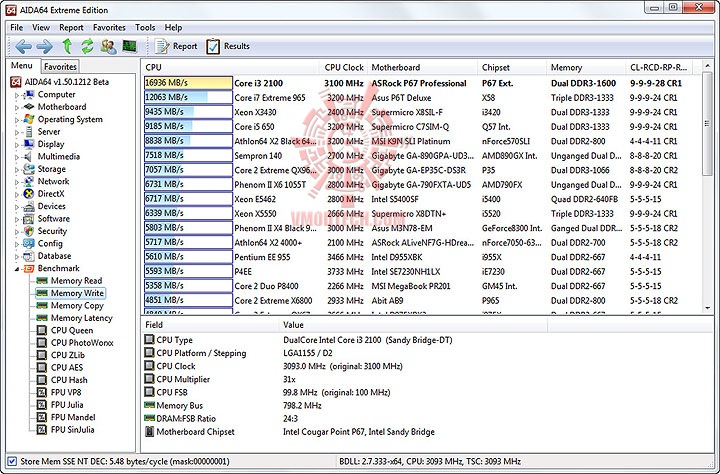This screenshot has width=720, height=474.
Task: Expand the Display tree node
Action: (x=17, y=145)
